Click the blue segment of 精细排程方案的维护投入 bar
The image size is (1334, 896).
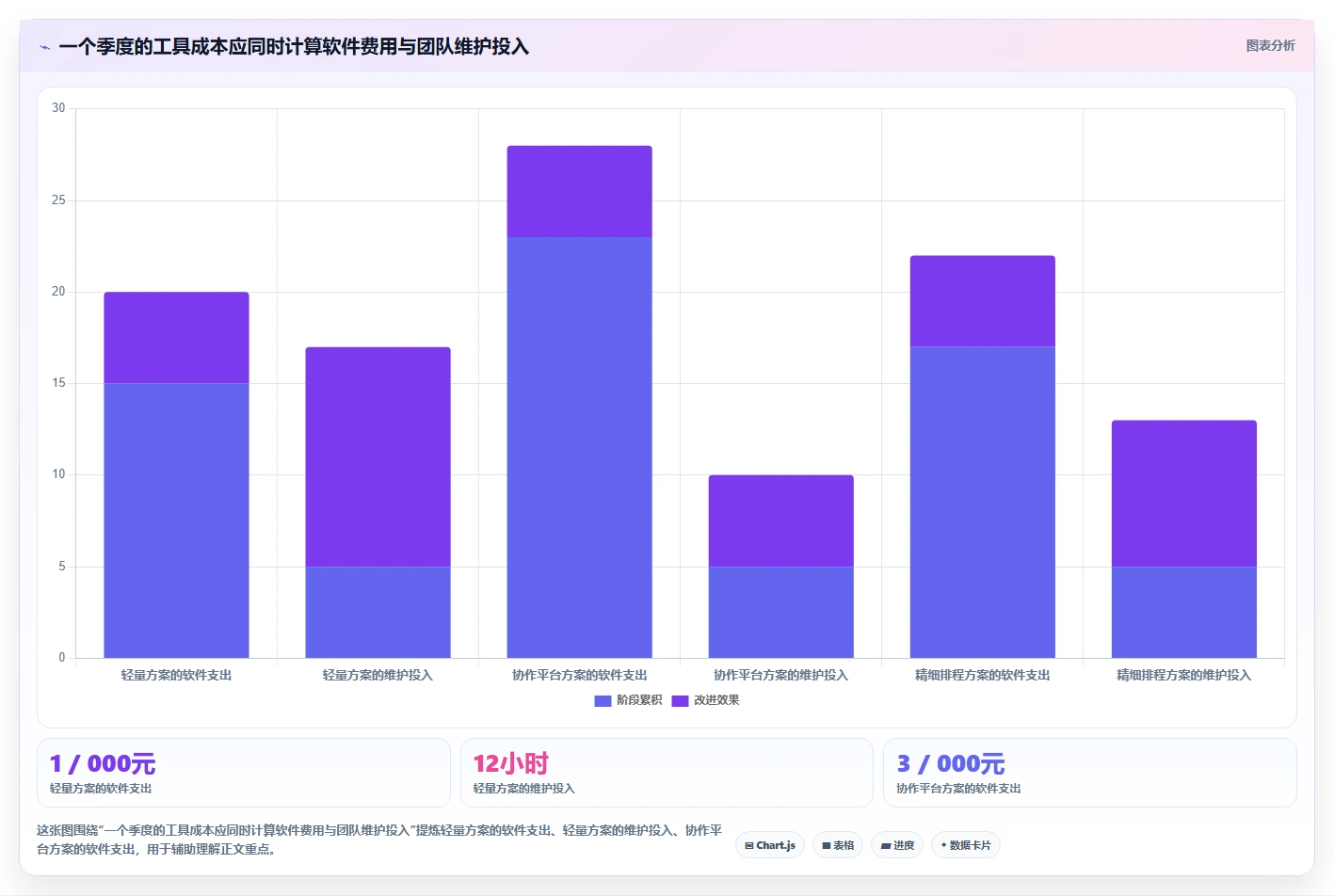click(1183, 612)
